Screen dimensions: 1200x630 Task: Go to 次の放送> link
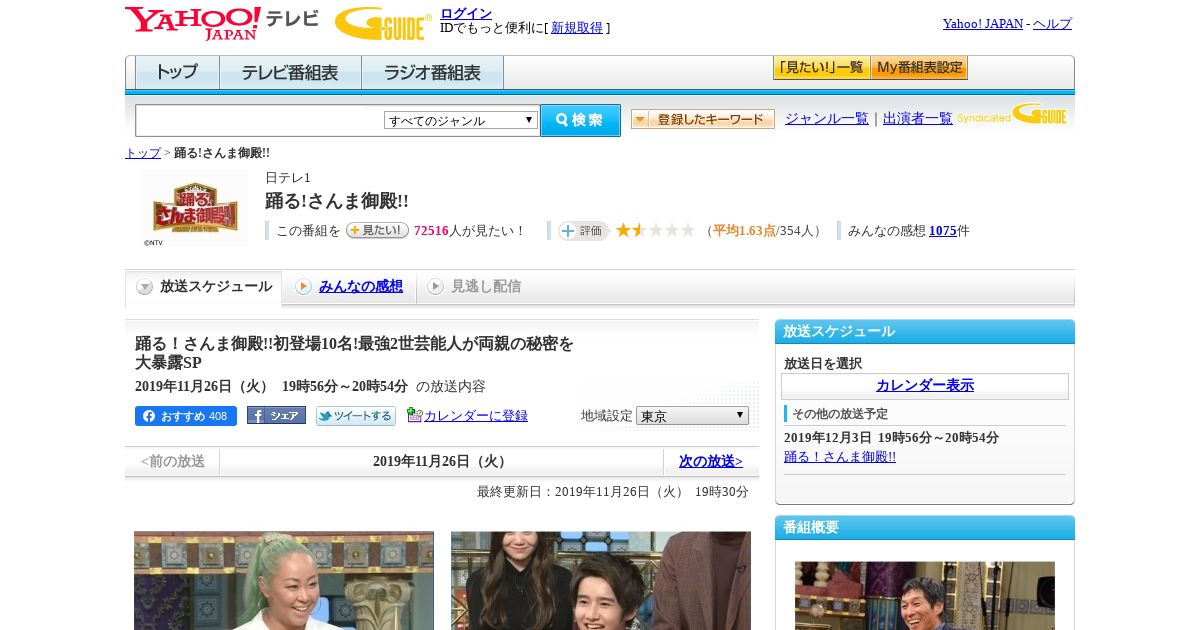pos(711,461)
